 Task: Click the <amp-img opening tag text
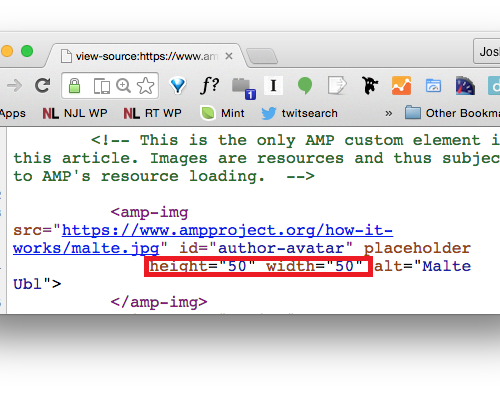[x=150, y=212]
